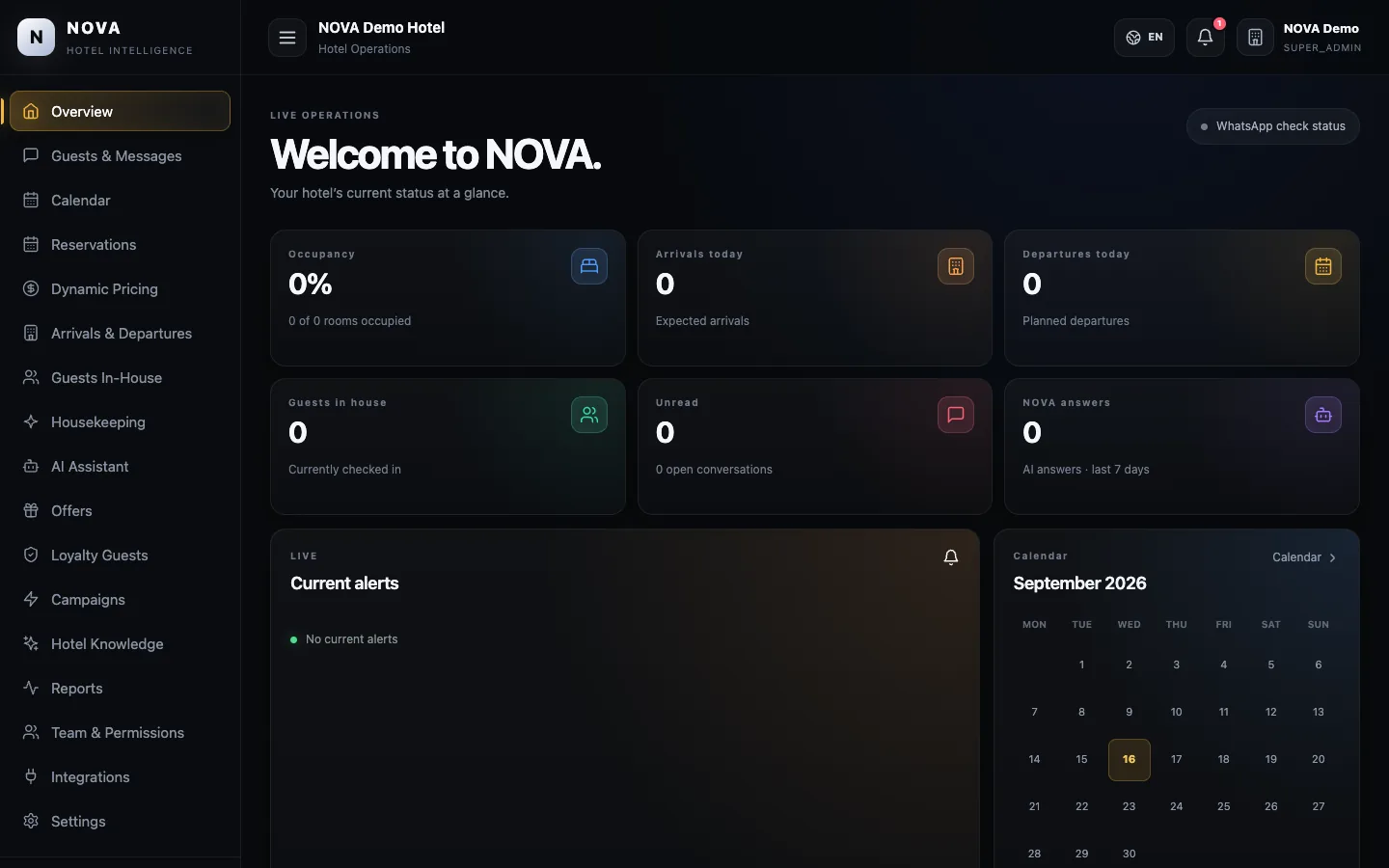Open Housekeeping in the sidebar
This screenshot has height=868, width=1389.
coord(120,421)
